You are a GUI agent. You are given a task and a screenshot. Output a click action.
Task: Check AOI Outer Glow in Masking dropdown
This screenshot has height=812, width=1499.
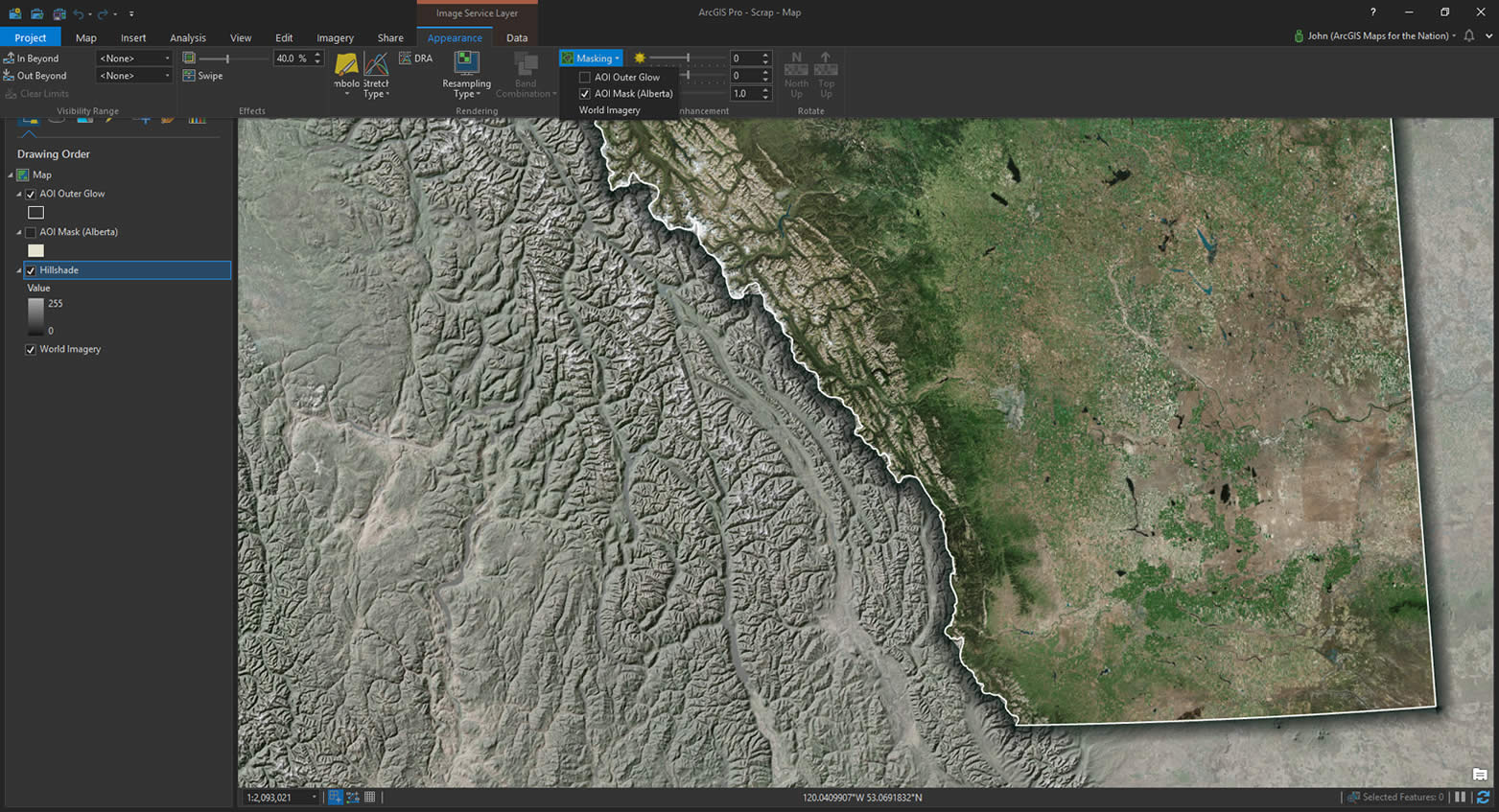pos(585,78)
